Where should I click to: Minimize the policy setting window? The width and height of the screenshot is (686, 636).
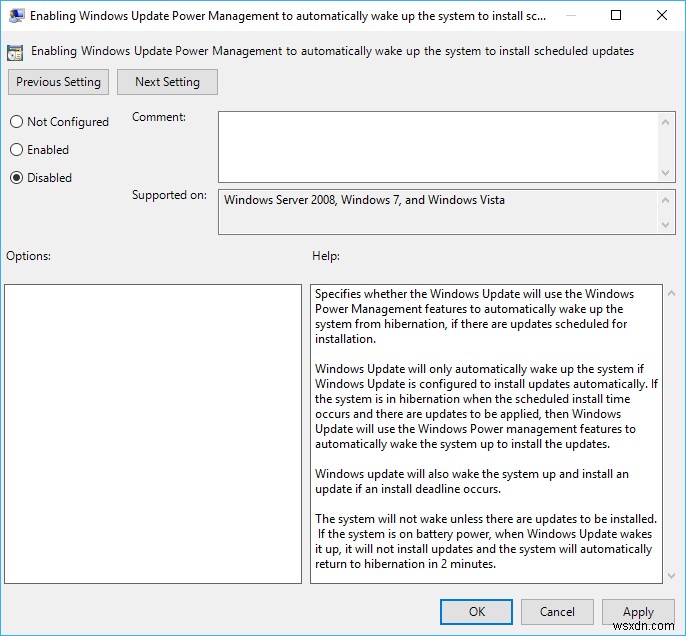click(570, 15)
